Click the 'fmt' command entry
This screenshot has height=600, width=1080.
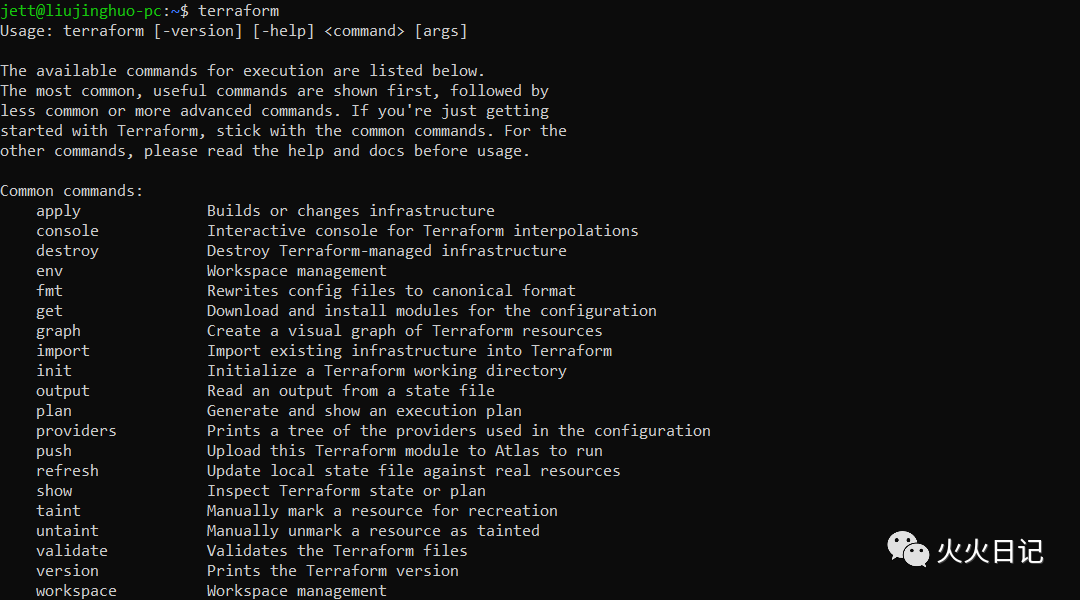[49, 291]
